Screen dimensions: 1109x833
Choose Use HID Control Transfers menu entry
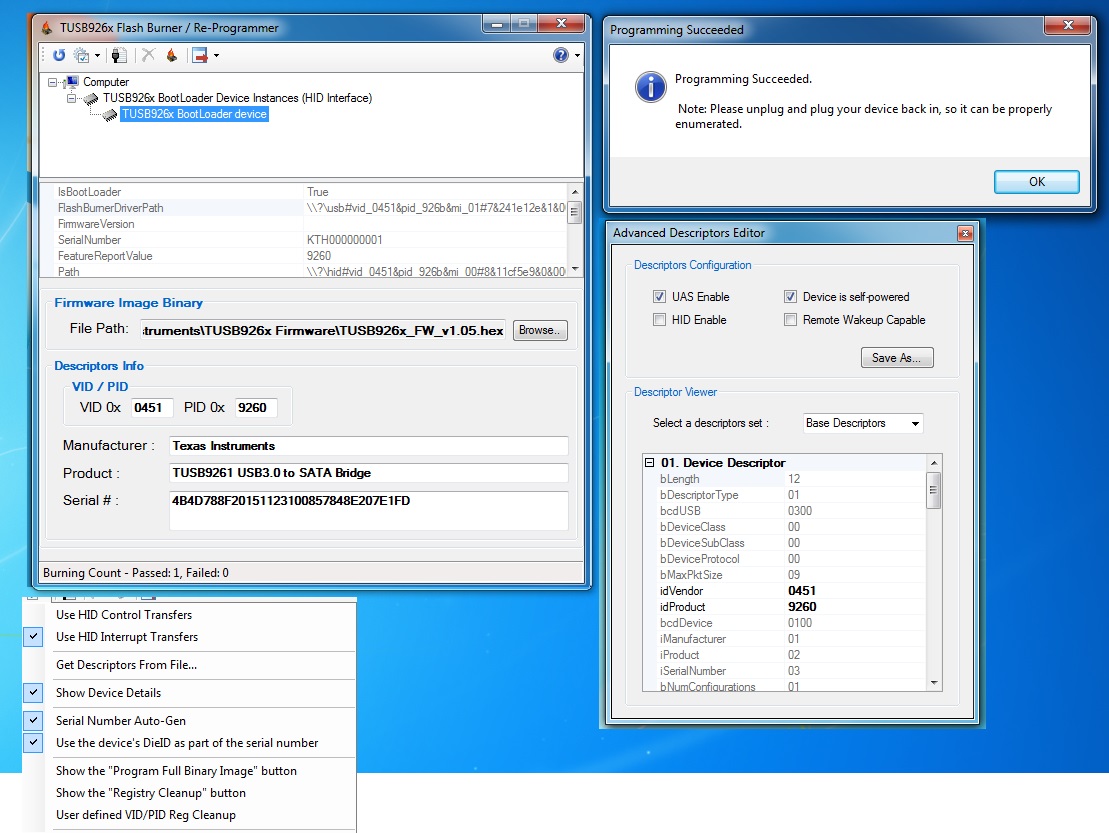point(124,614)
